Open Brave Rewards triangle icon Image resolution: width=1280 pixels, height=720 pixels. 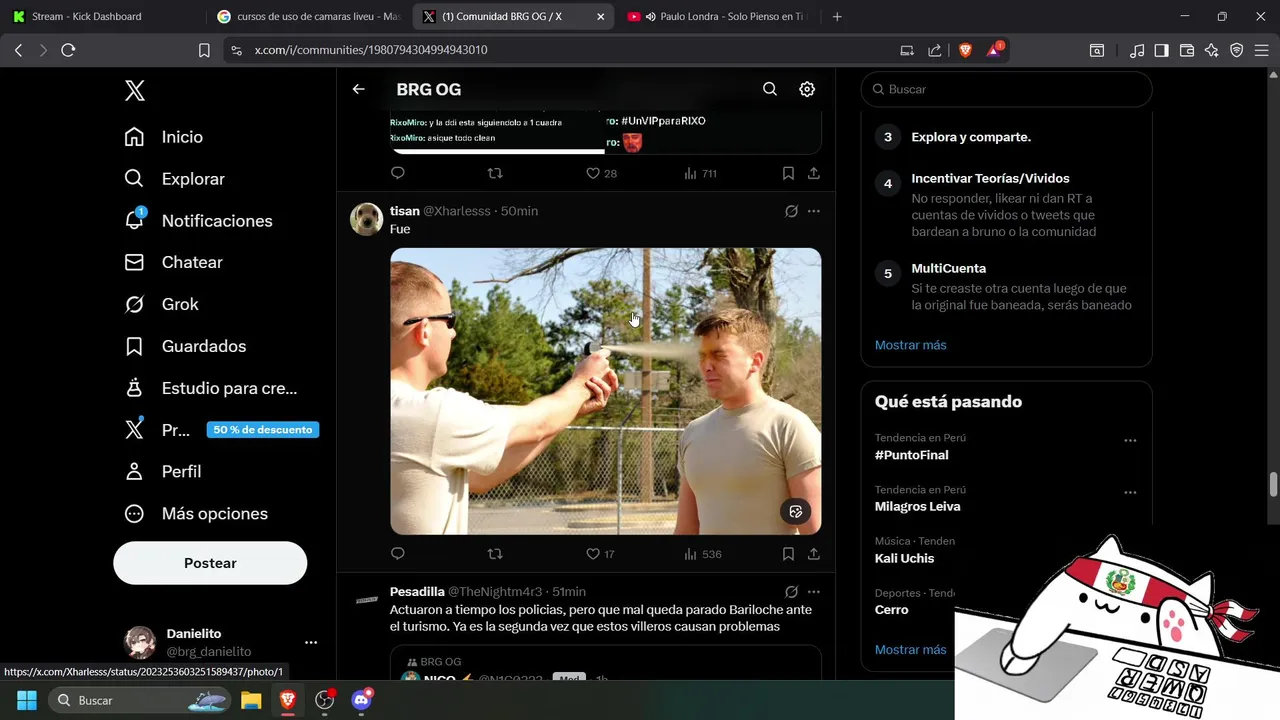click(x=995, y=50)
